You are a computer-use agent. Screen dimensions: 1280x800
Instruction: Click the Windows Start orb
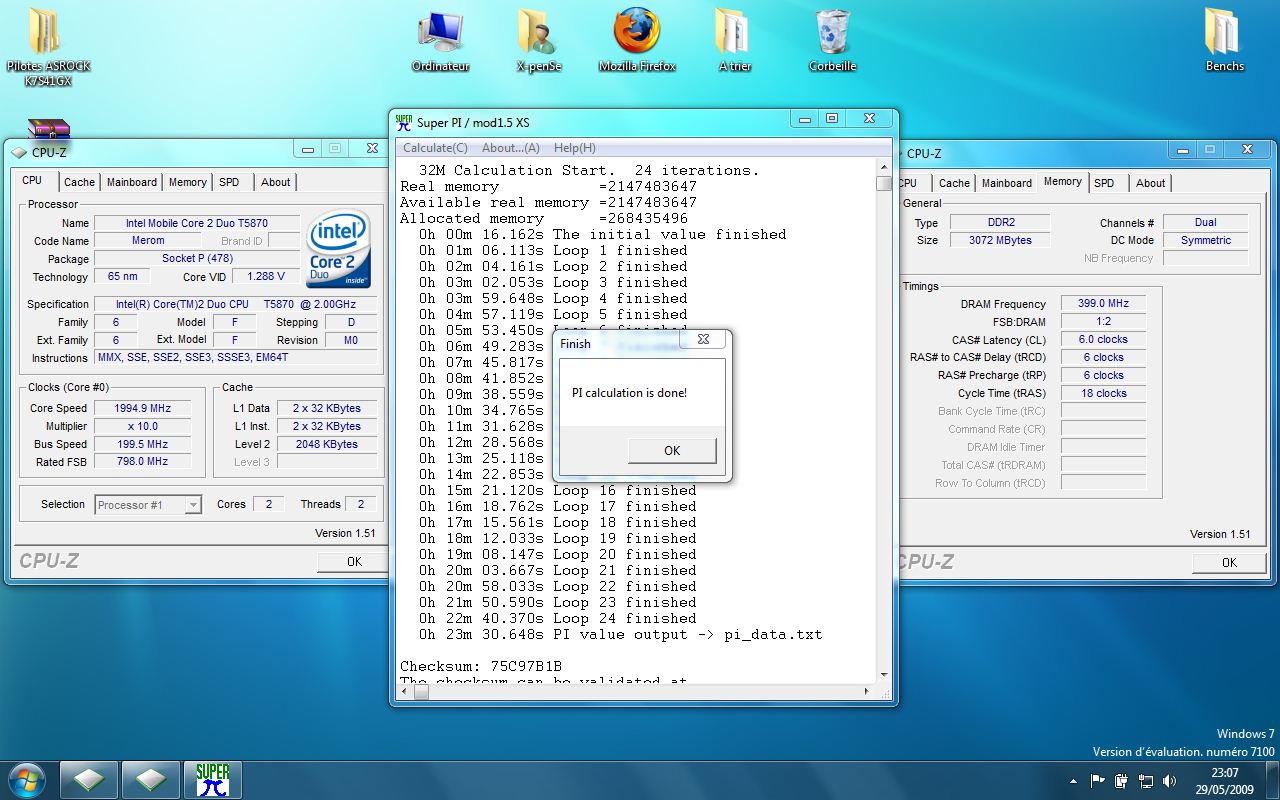pyautogui.click(x=26, y=779)
